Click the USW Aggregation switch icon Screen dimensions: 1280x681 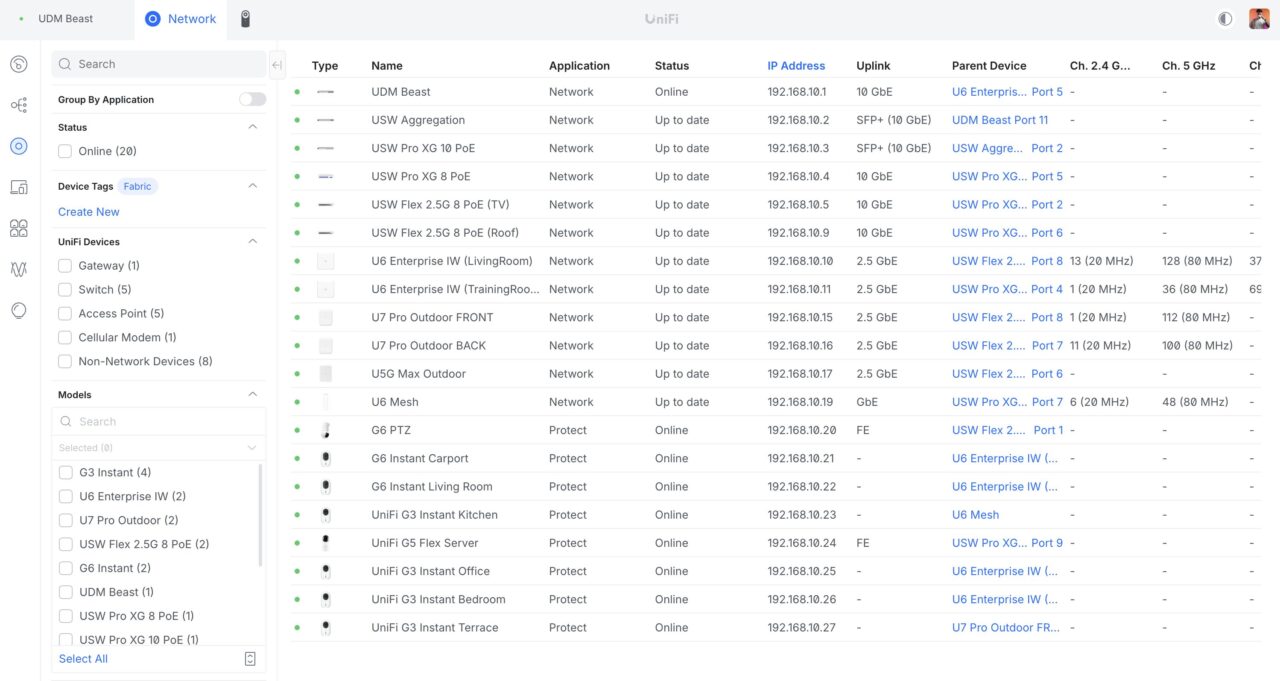pyautogui.click(x=325, y=120)
